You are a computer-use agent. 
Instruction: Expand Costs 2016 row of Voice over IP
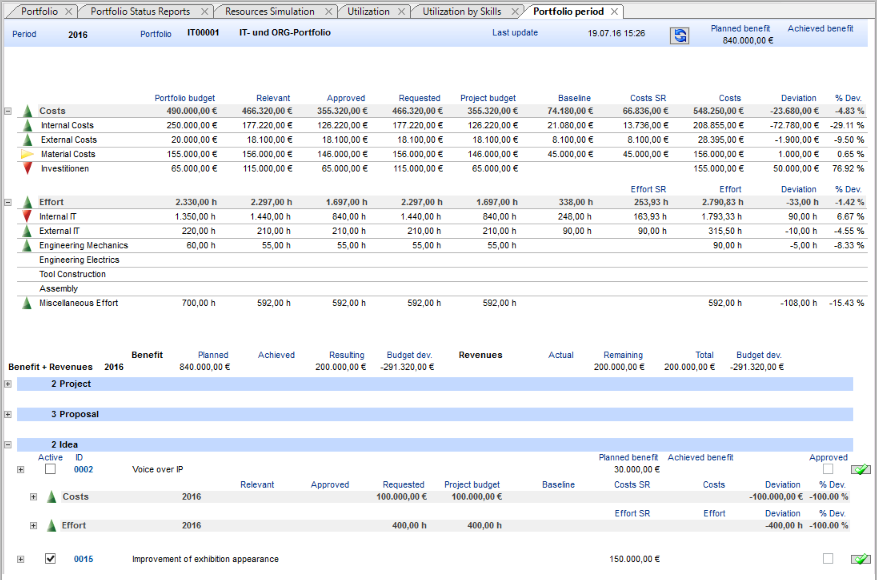click(x=34, y=497)
